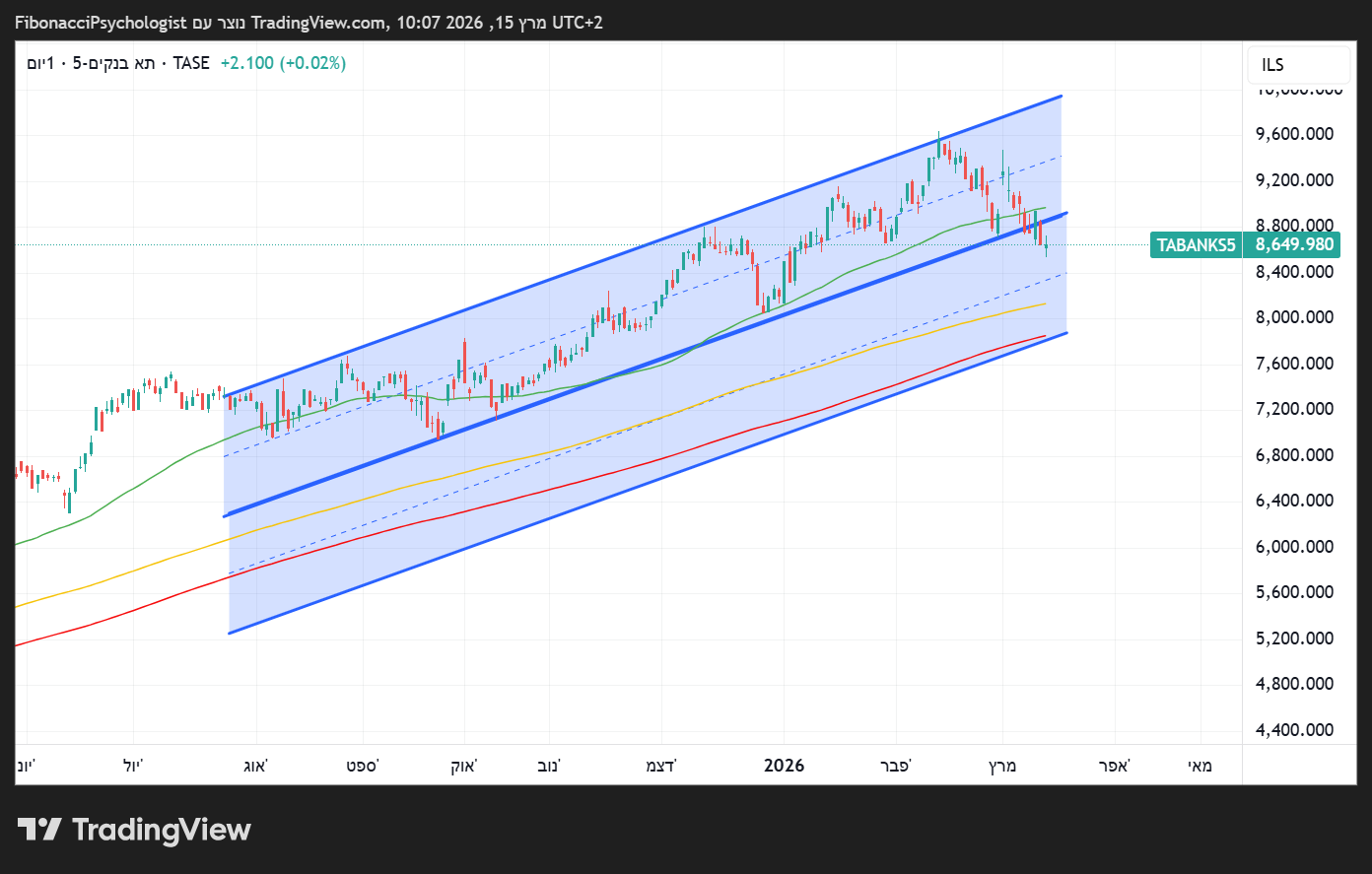
Task: Click the 9,200.000 price axis label
Action: (1294, 180)
